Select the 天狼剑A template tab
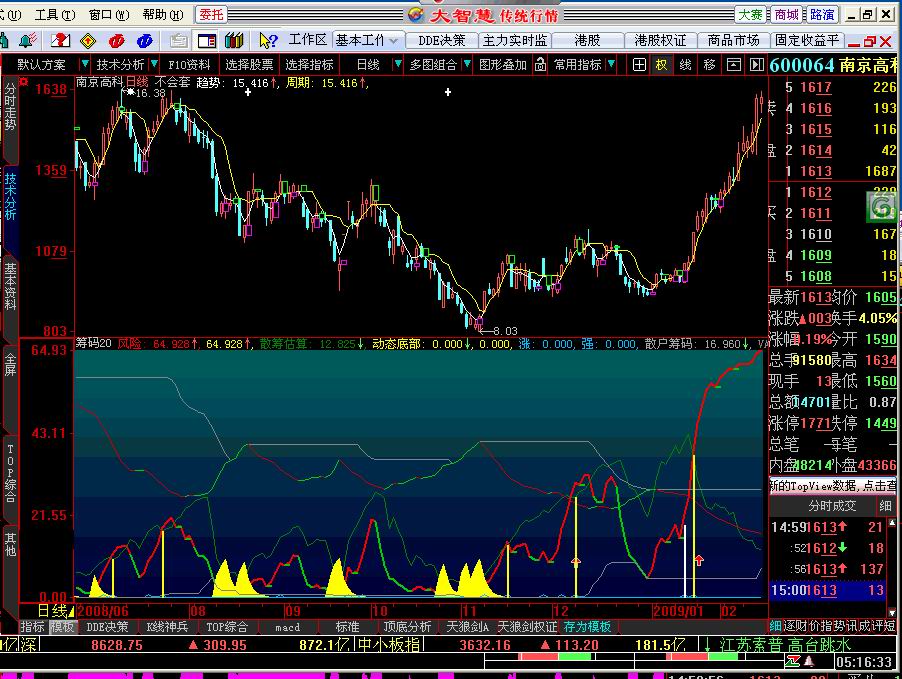Image resolution: width=902 pixels, height=679 pixels. point(467,626)
